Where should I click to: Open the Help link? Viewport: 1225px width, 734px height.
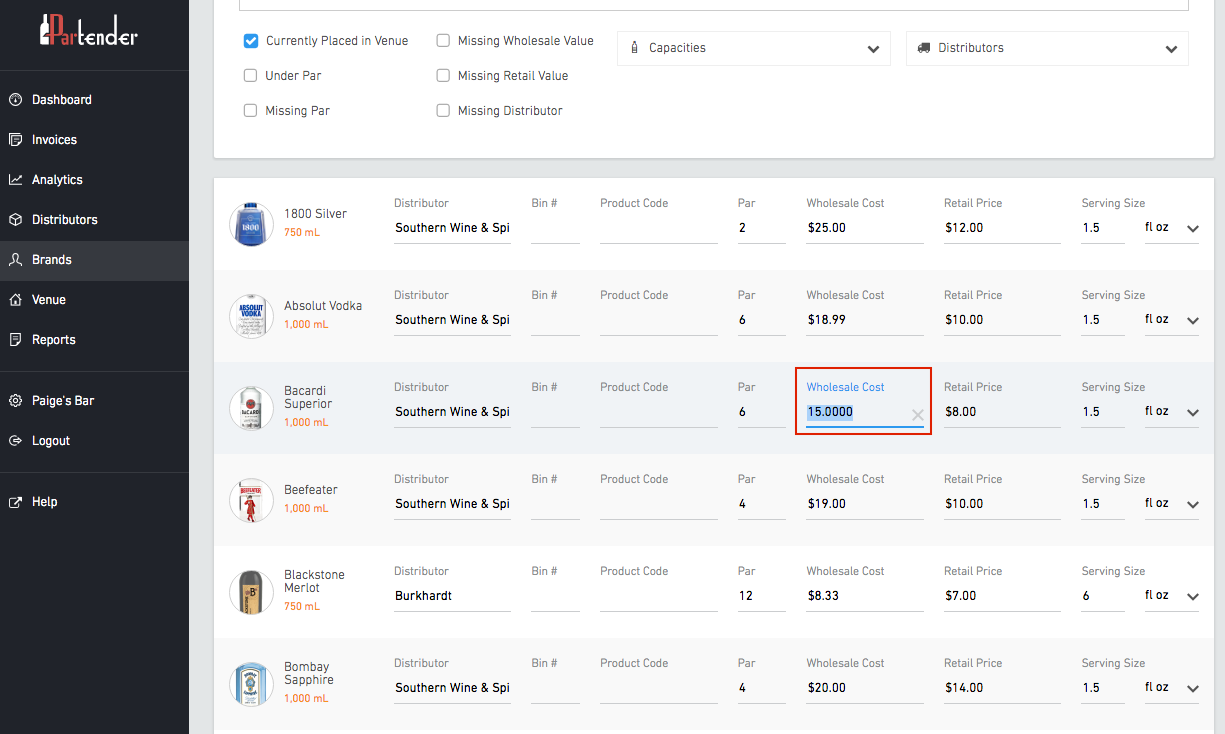point(44,502)
